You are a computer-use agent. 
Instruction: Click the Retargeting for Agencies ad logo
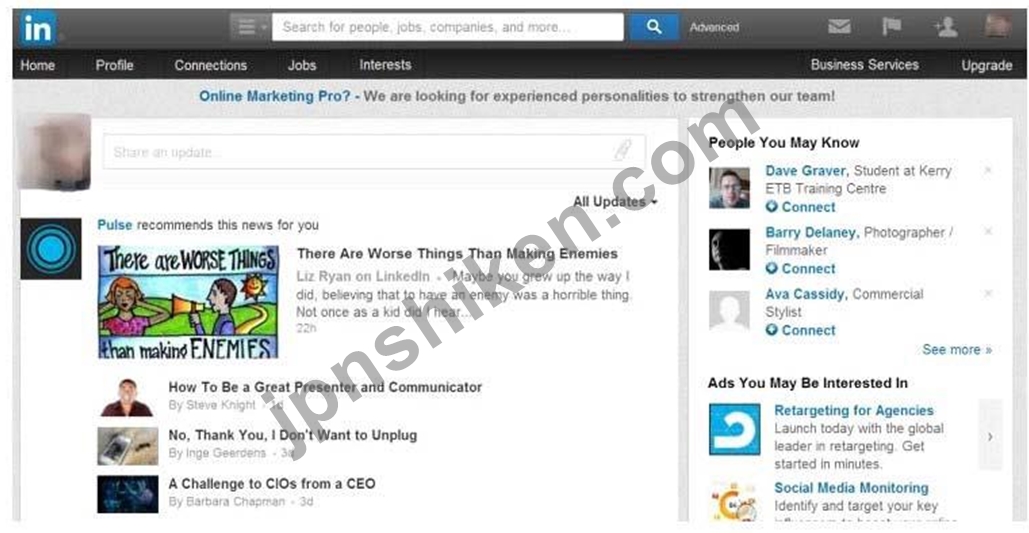734,429
